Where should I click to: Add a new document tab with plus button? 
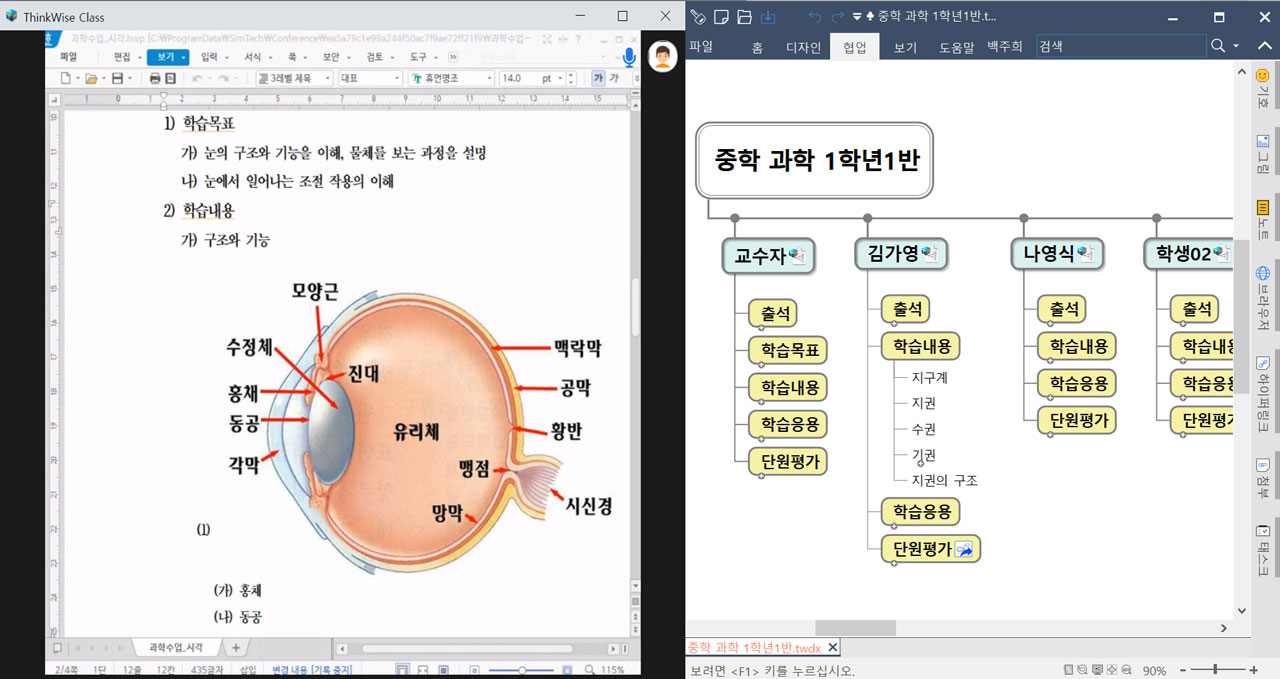coord(235,647)
